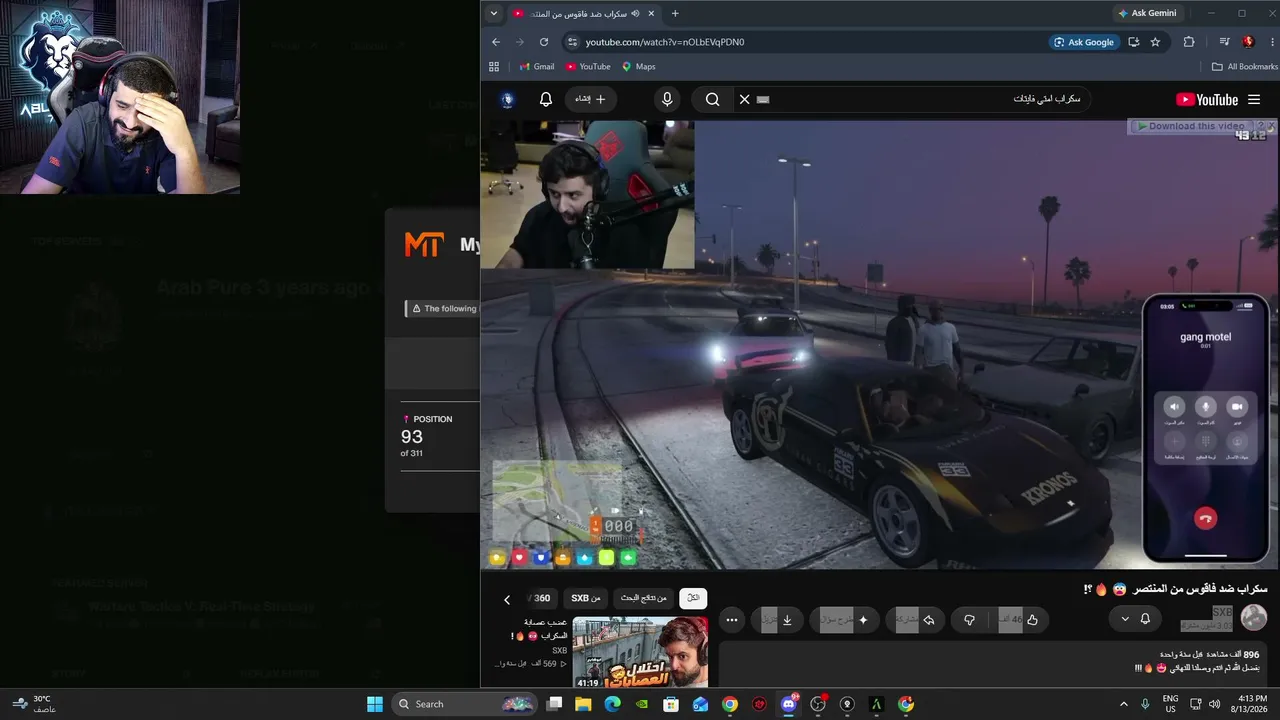This screenshot has width=1280, height=720.
Task: Open the YouTube Create button
Action: pyautogui.click(x=590, y=99)
